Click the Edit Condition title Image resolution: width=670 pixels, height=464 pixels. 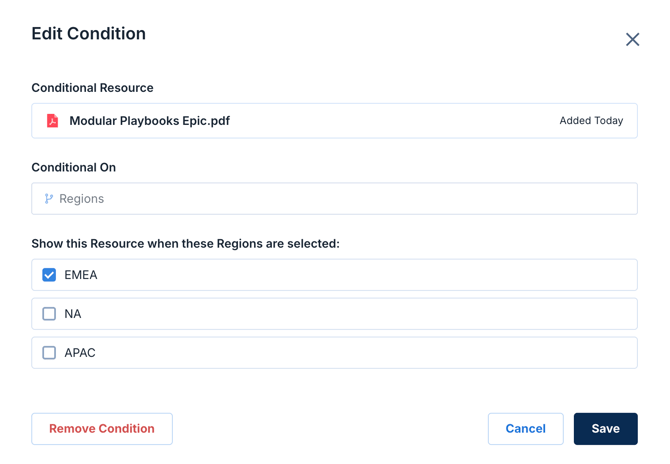point(88,34)
